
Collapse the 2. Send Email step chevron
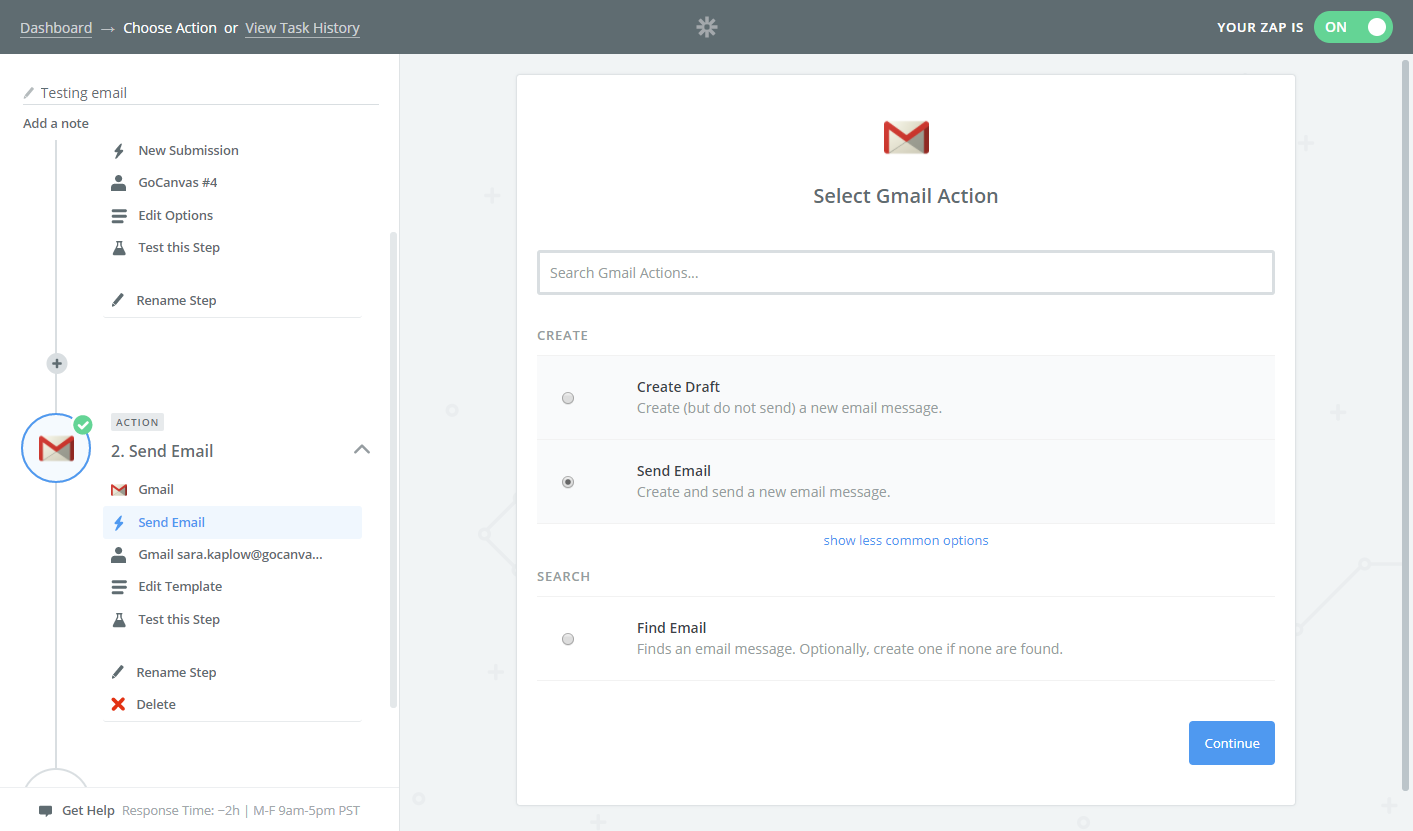coord(362,450)
